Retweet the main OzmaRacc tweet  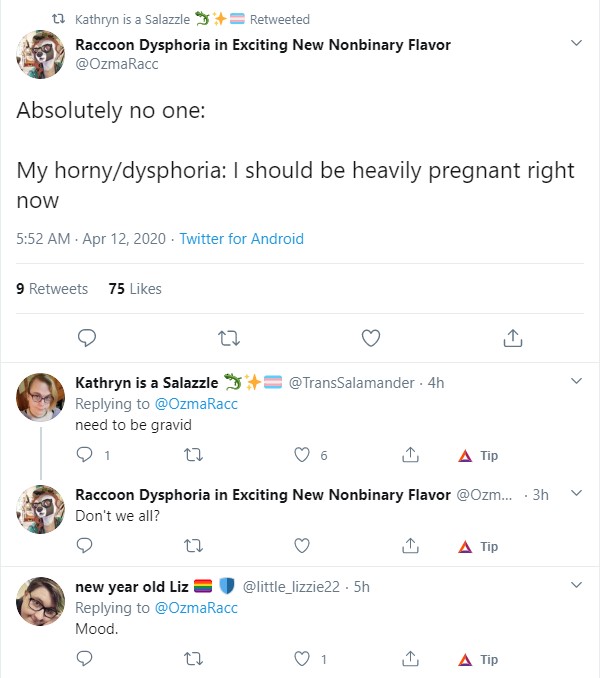tap(229, 338)
